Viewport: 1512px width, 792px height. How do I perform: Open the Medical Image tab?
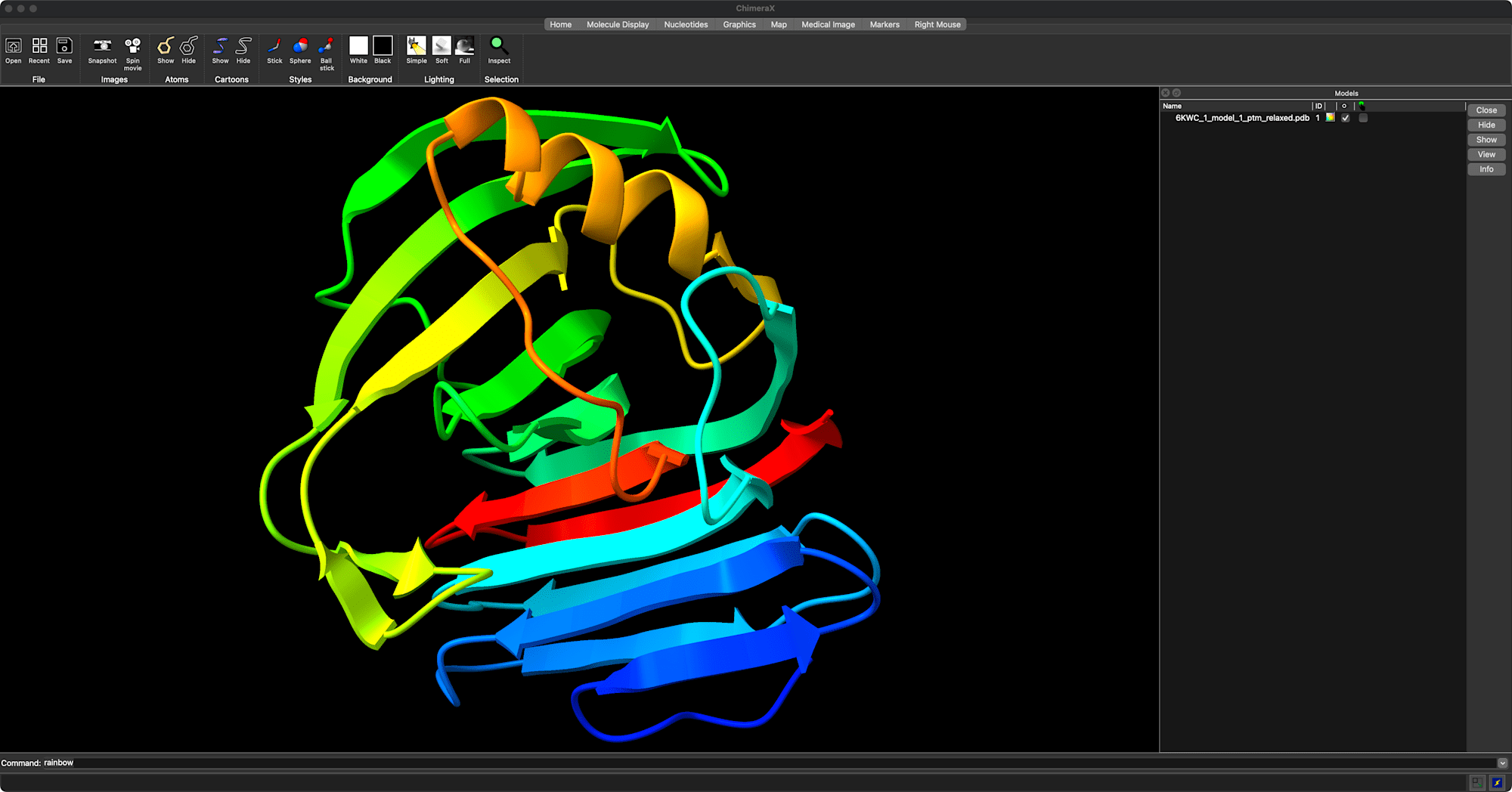(x=828, y=24)
